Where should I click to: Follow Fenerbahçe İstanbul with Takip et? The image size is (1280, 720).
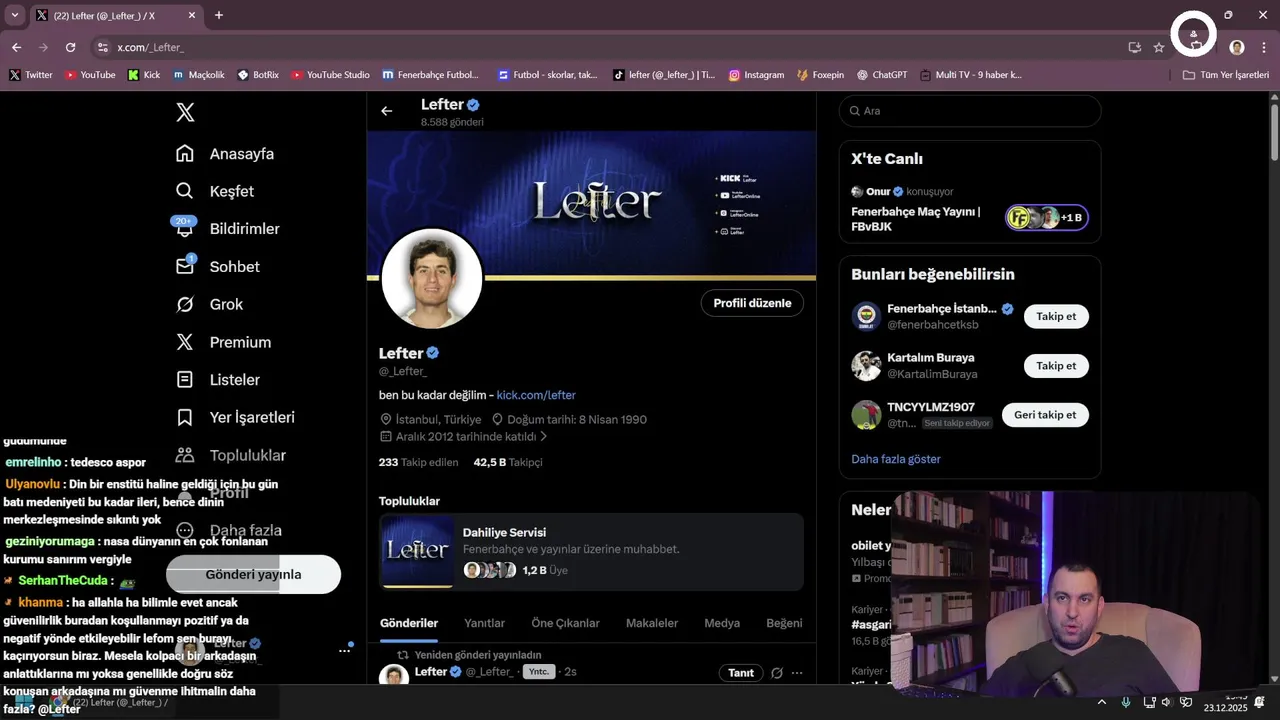(x=1056, y=316)
